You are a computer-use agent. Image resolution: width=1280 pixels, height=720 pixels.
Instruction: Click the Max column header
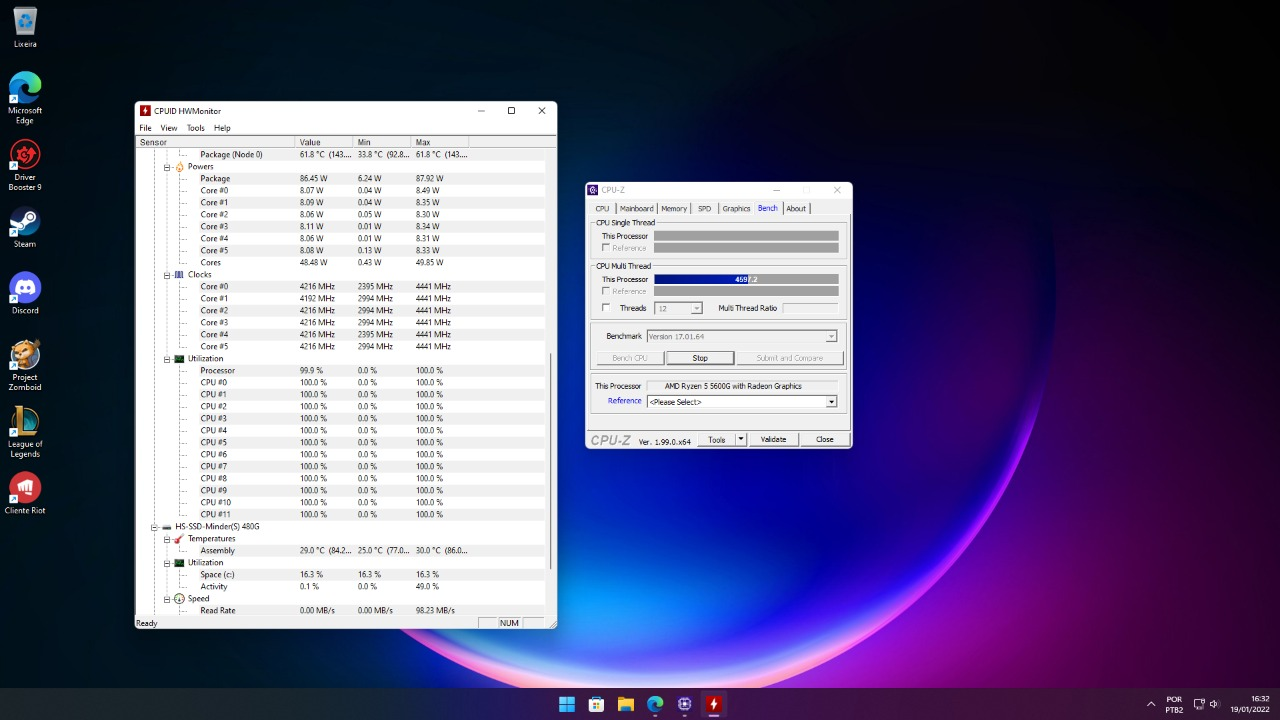coord(440,142)
